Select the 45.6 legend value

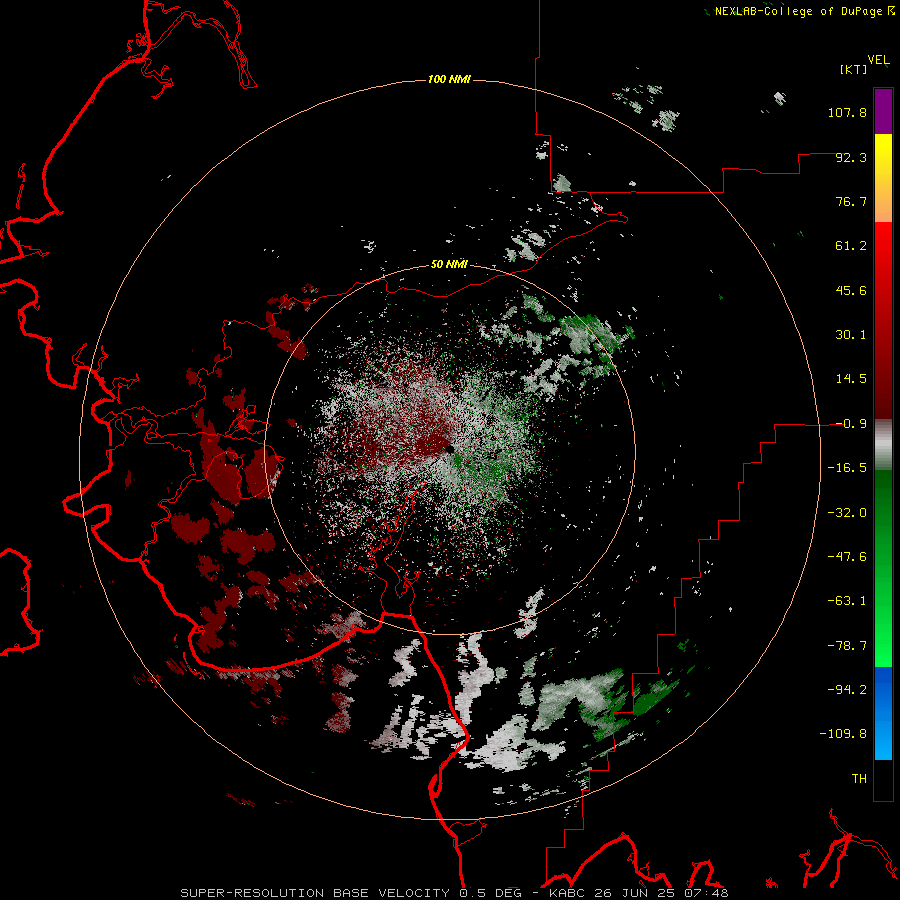click(x=851, y=290)
